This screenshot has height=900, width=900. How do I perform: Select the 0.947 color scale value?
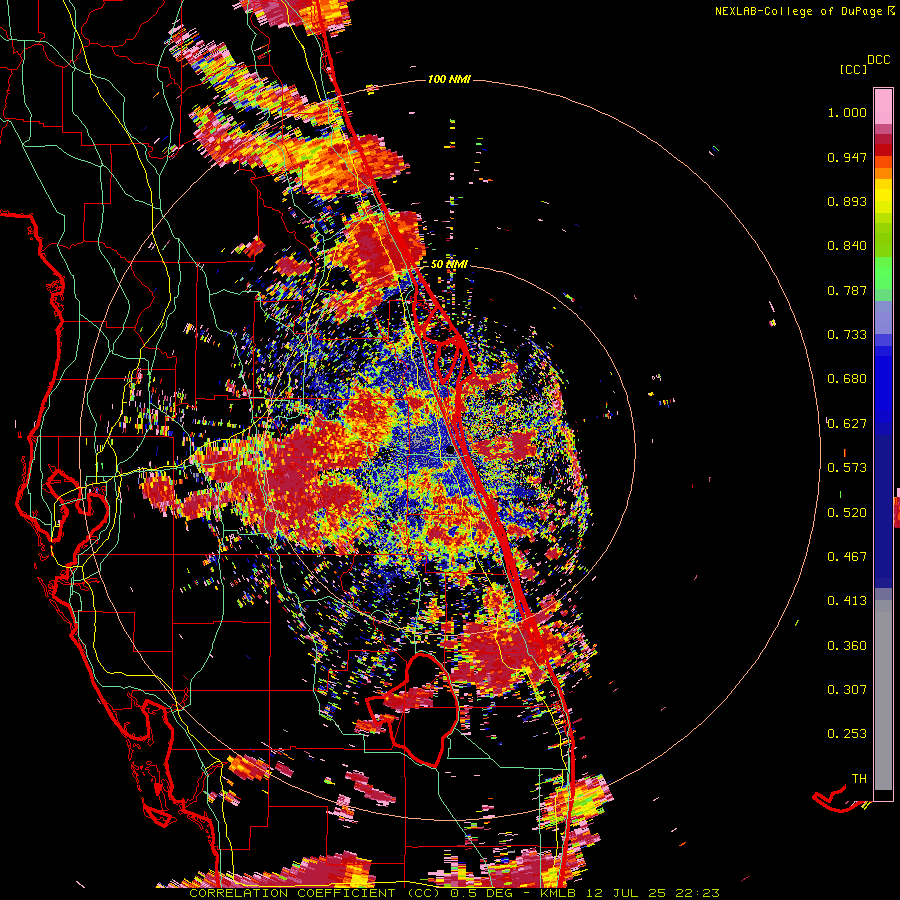pyautogui.click(x=847, y=157)
